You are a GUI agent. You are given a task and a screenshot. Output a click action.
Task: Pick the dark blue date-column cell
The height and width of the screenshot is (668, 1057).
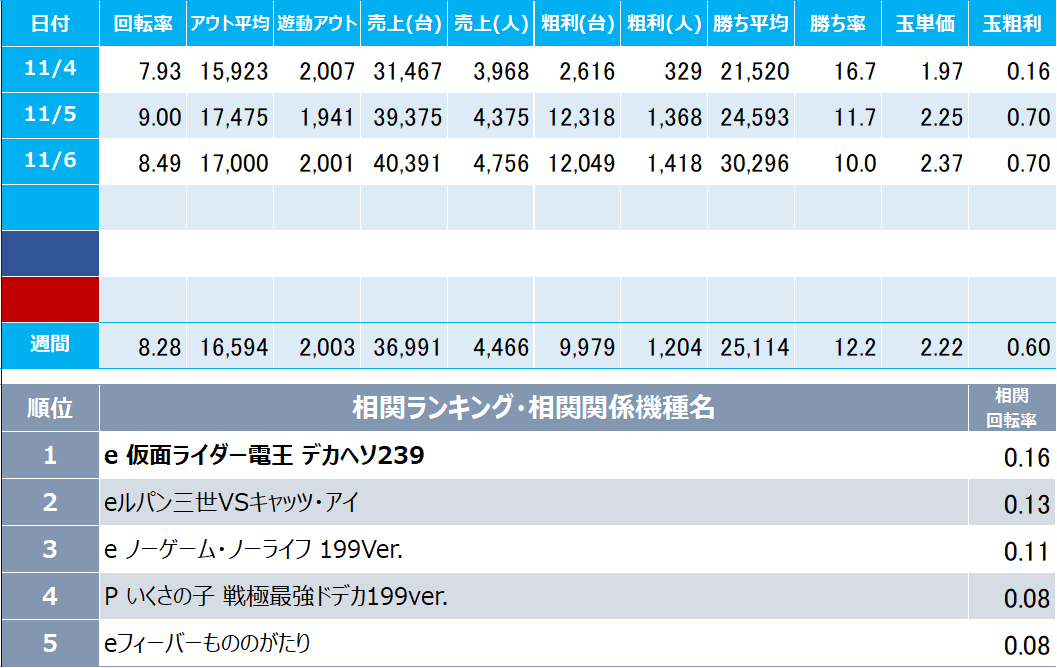coord(50,254)
